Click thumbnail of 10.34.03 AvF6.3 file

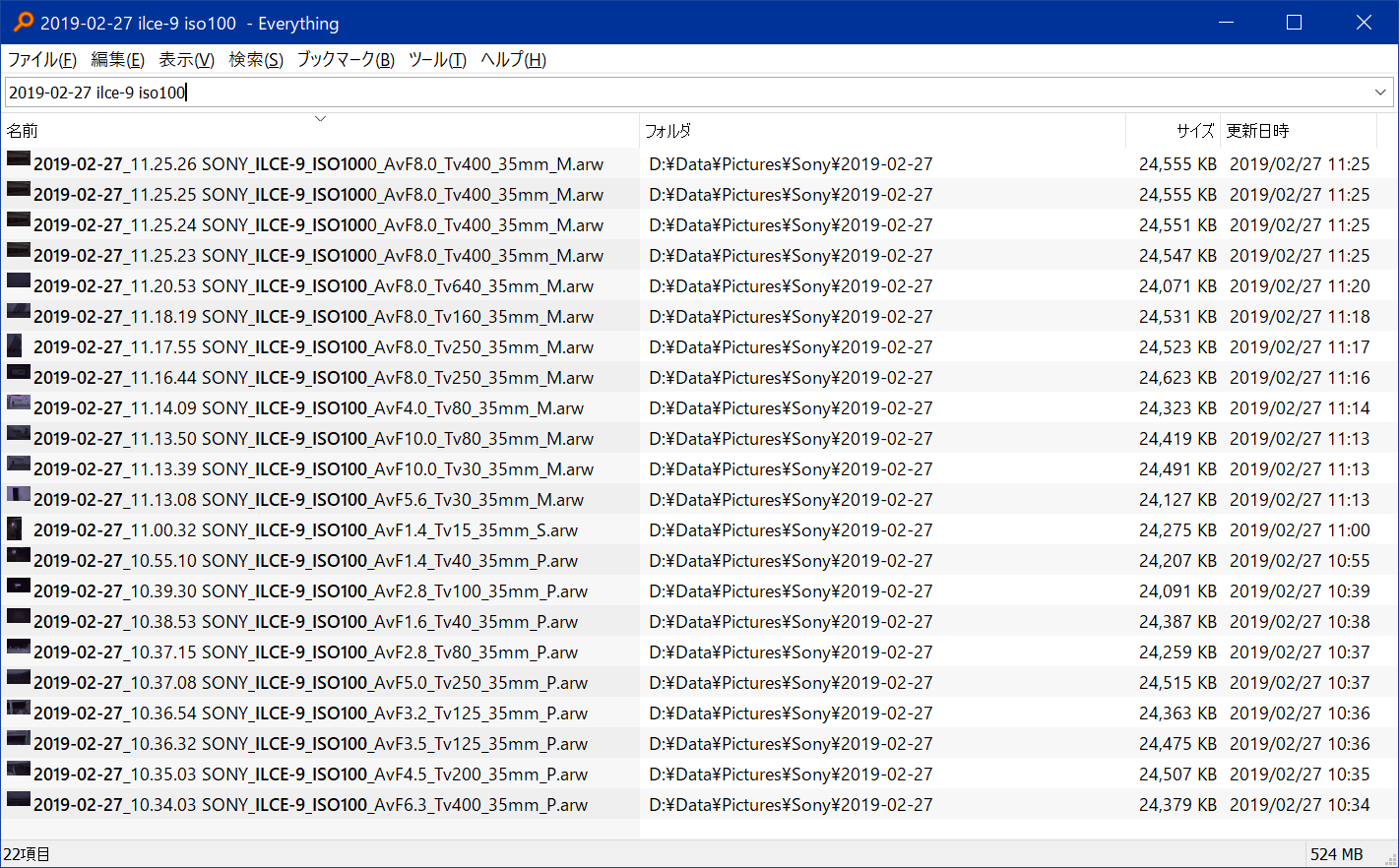18,799
